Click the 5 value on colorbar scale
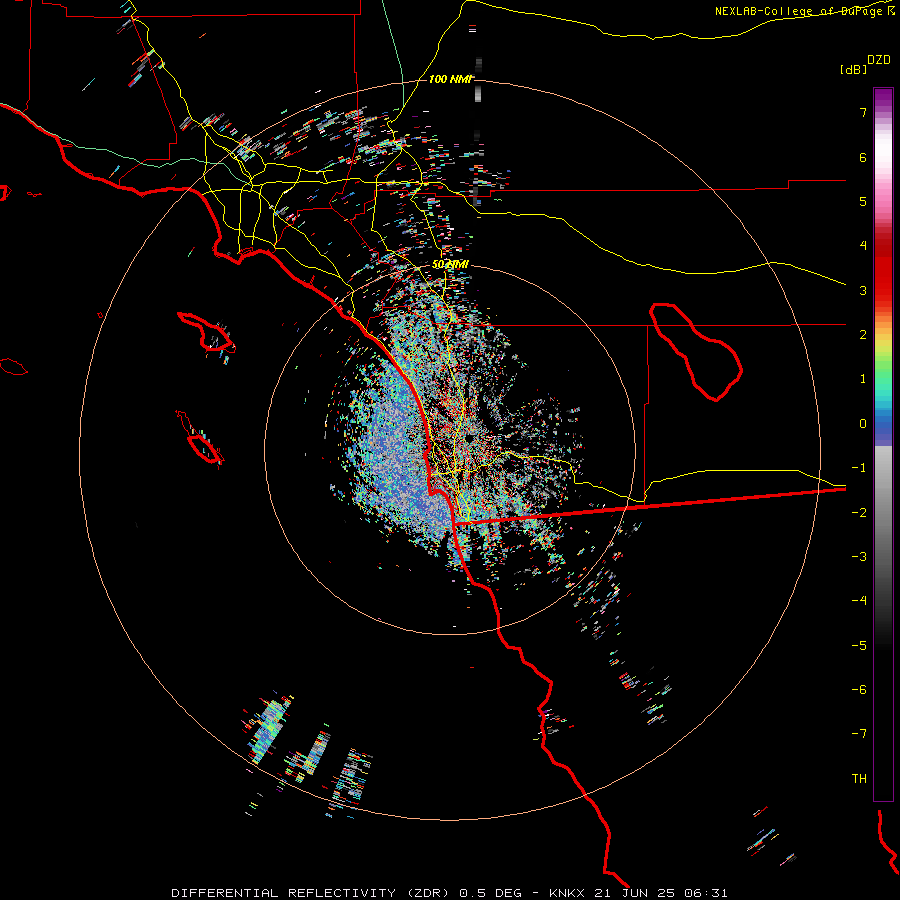The height and width of the screenshot is (900, 900). [863, 201]
